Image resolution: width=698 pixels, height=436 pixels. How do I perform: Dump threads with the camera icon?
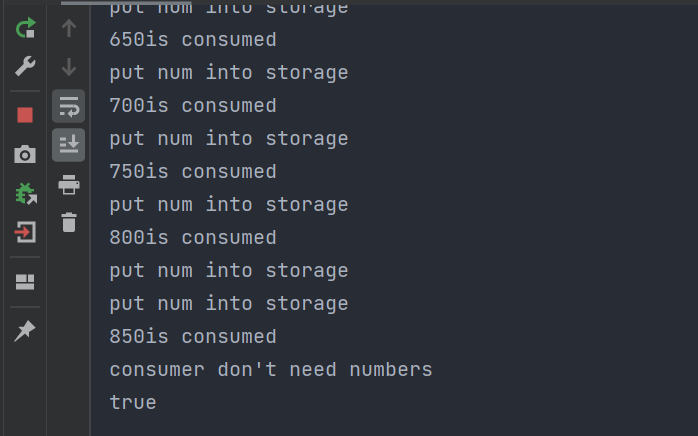pyautogui.click(x=25, y=154)
